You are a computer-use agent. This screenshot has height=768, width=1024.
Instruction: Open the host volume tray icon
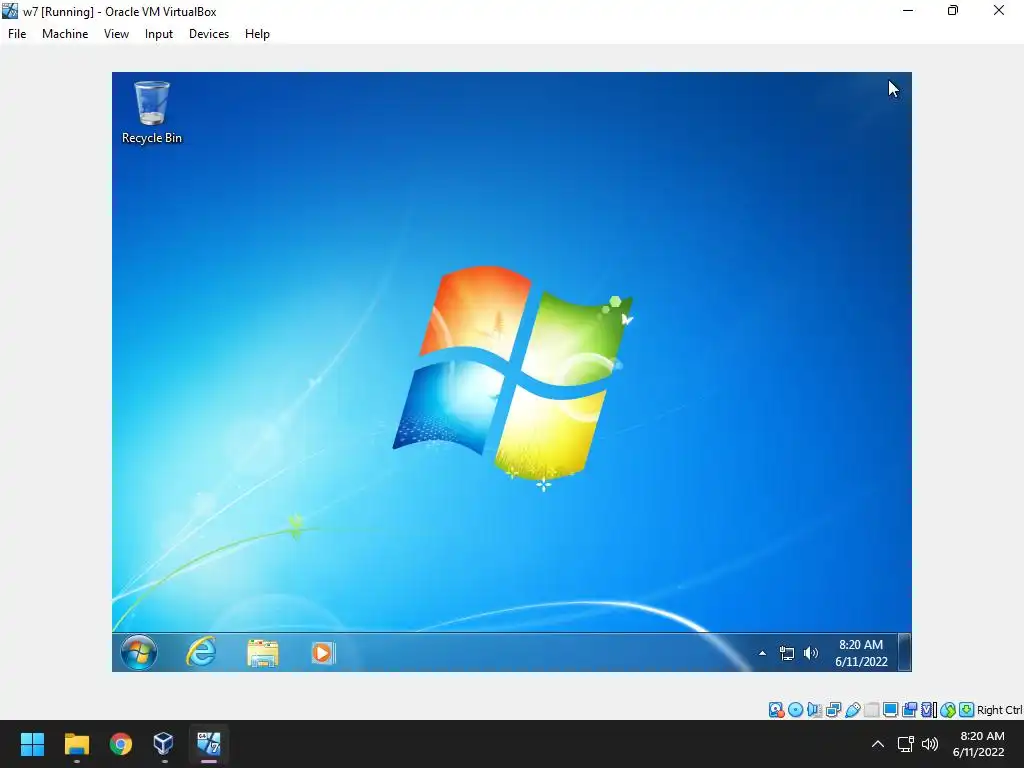[x=929, y=744]
